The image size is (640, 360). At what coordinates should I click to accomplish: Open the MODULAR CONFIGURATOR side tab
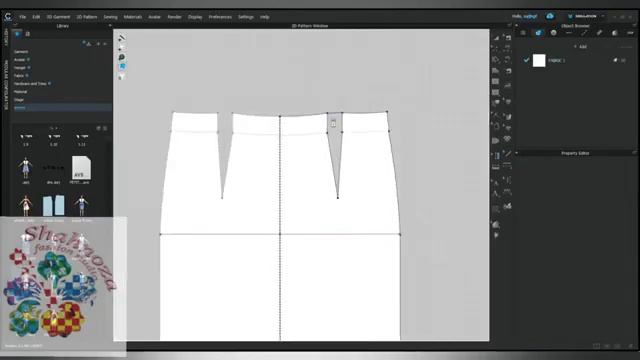6,84
